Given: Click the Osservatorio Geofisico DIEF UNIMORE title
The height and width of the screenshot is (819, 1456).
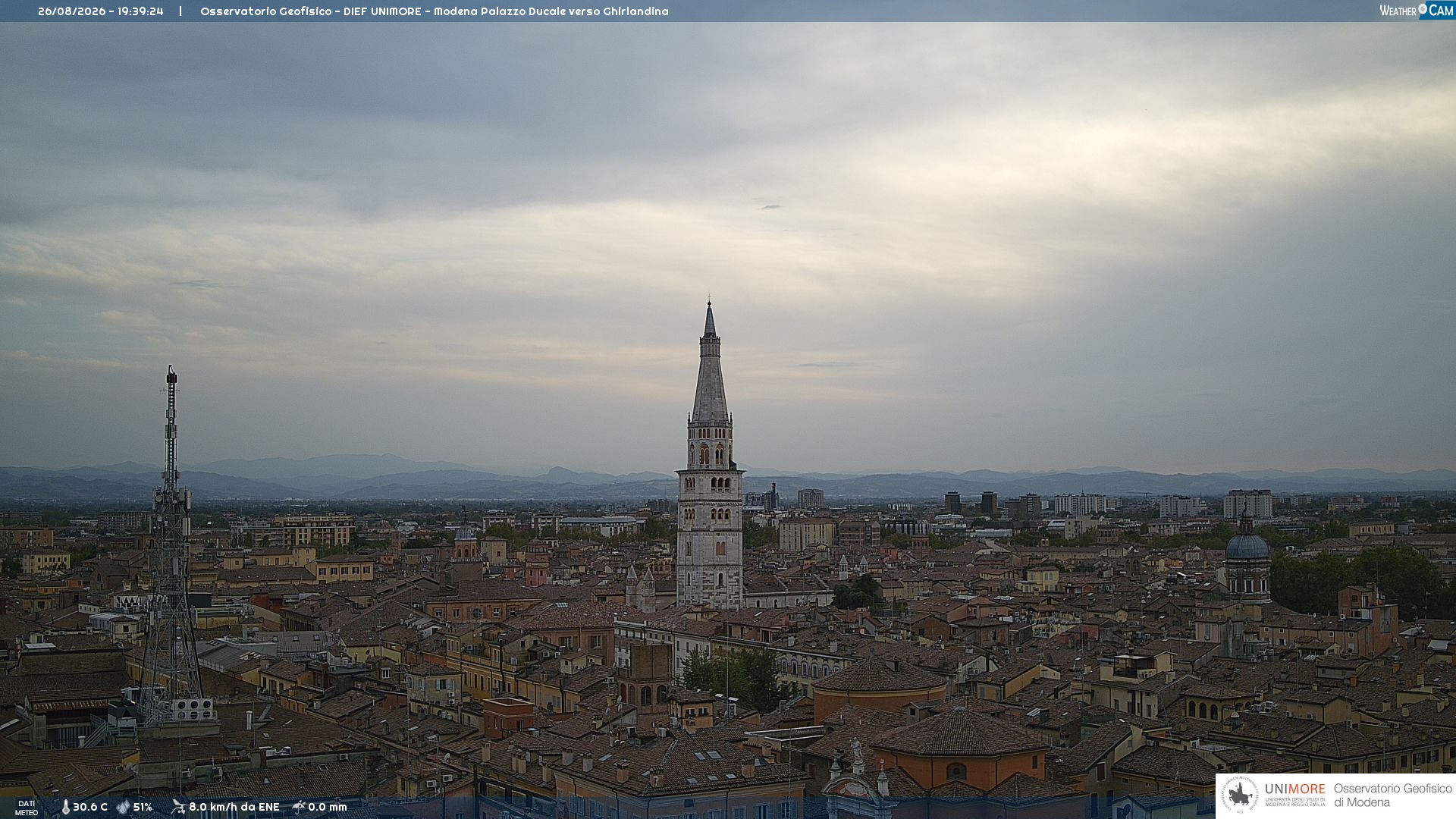Looking at the screenshot, I should click(x=310, y=11).
